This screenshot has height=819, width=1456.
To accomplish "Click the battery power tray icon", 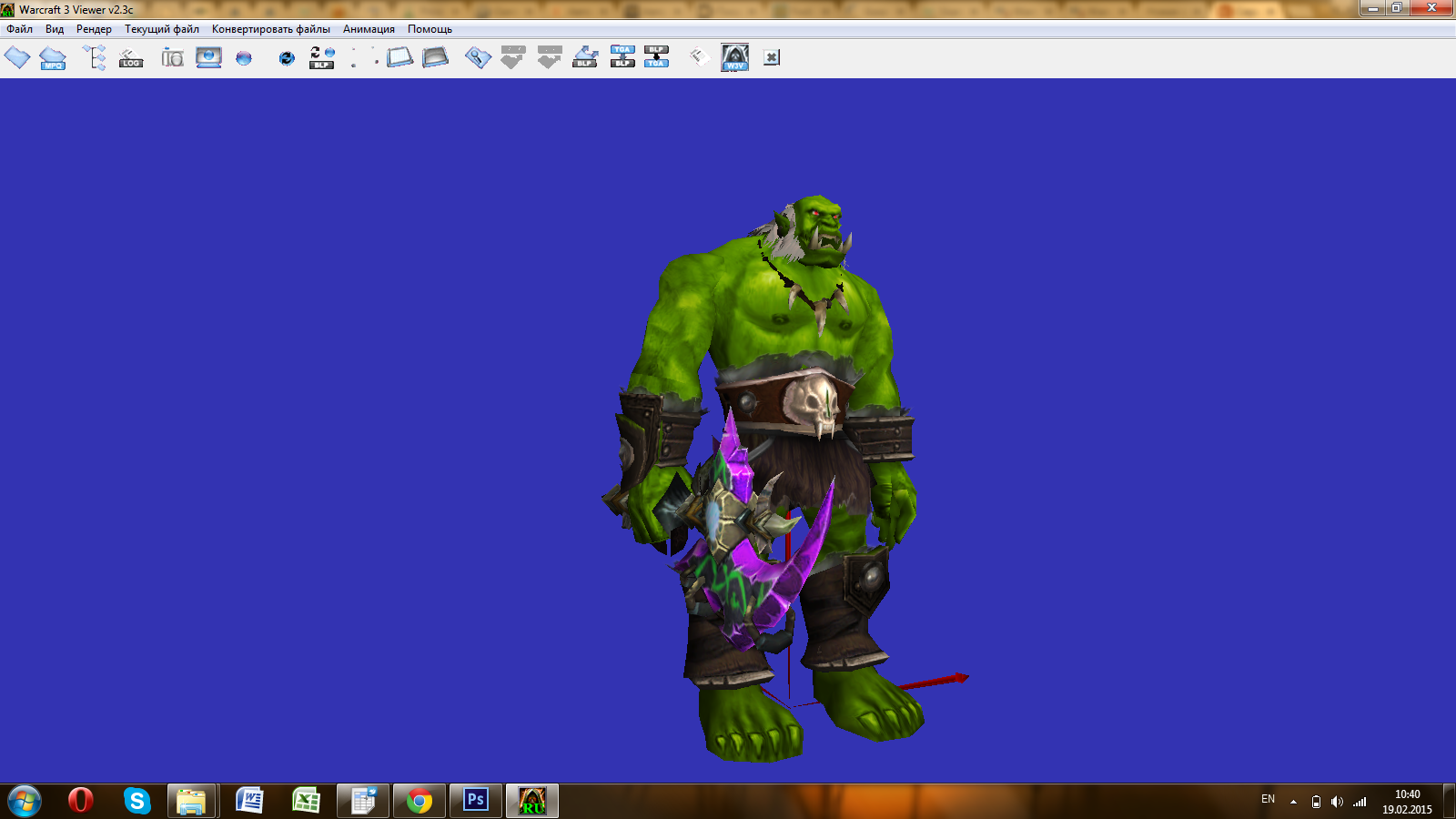I will (1316, 802).
